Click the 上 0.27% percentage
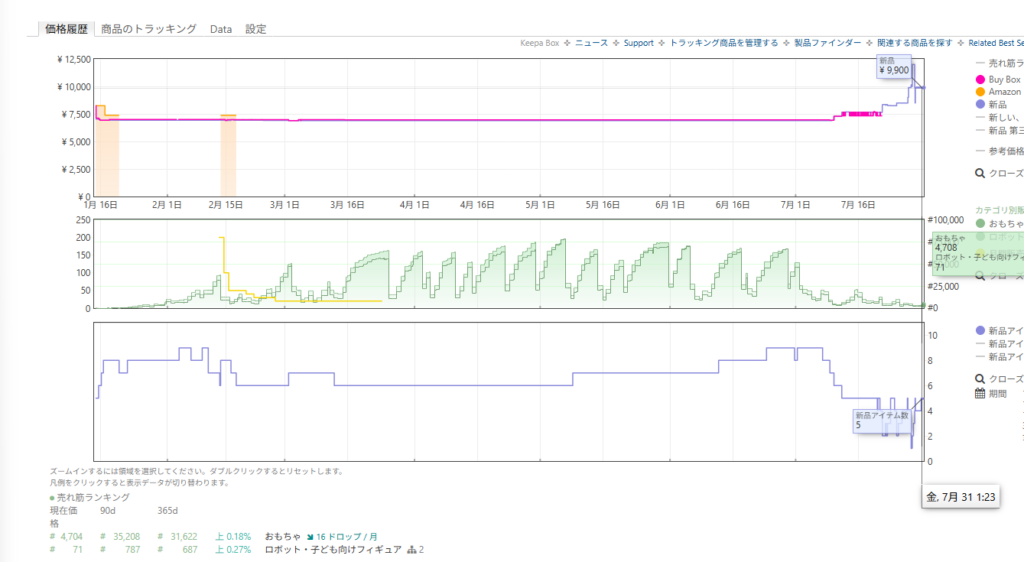This screenshot has height=562, width=1024. click(x=233, y=550)
